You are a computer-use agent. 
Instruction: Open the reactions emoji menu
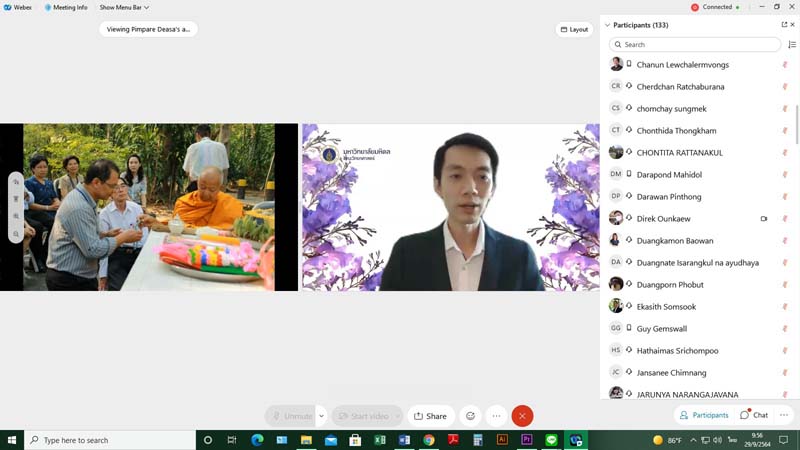(x=470, y=416)
